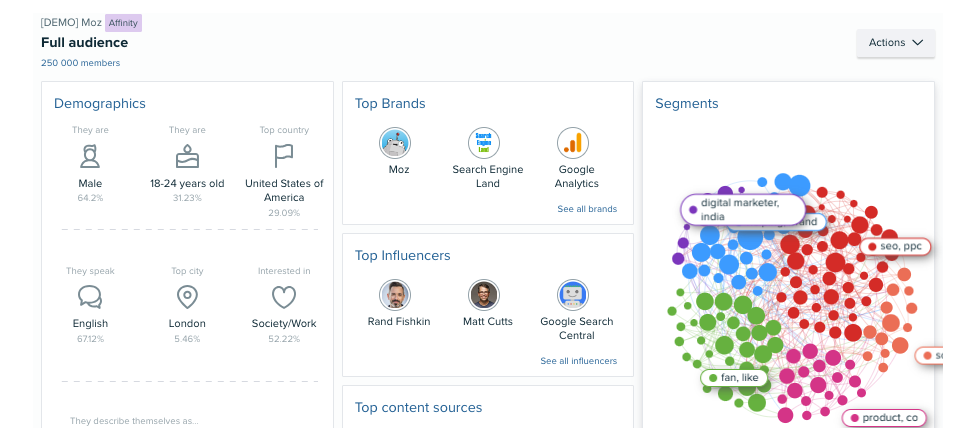Open Google Search Central influencer avatar
This screenshot has height=428, width=955.
(573, 295)
